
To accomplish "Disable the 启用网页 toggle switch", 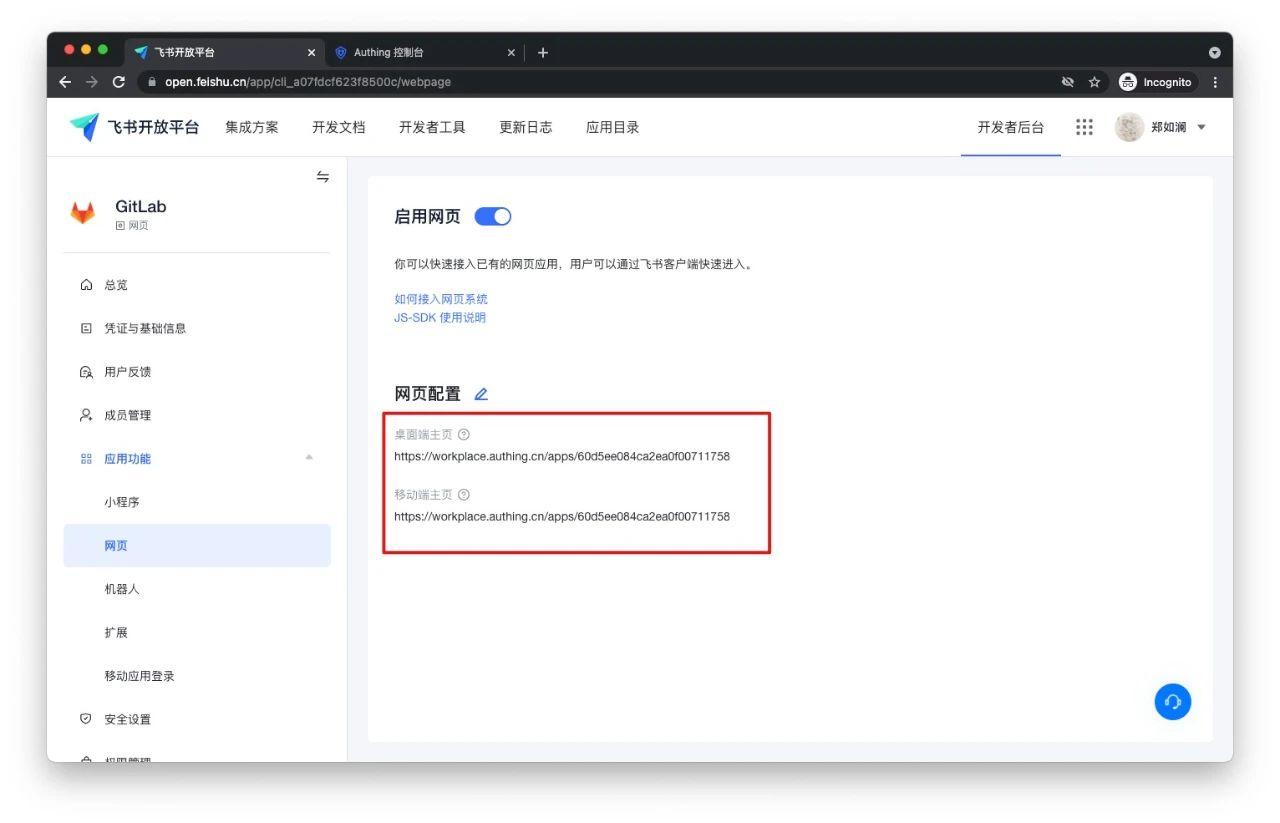I will coord(492,217).
